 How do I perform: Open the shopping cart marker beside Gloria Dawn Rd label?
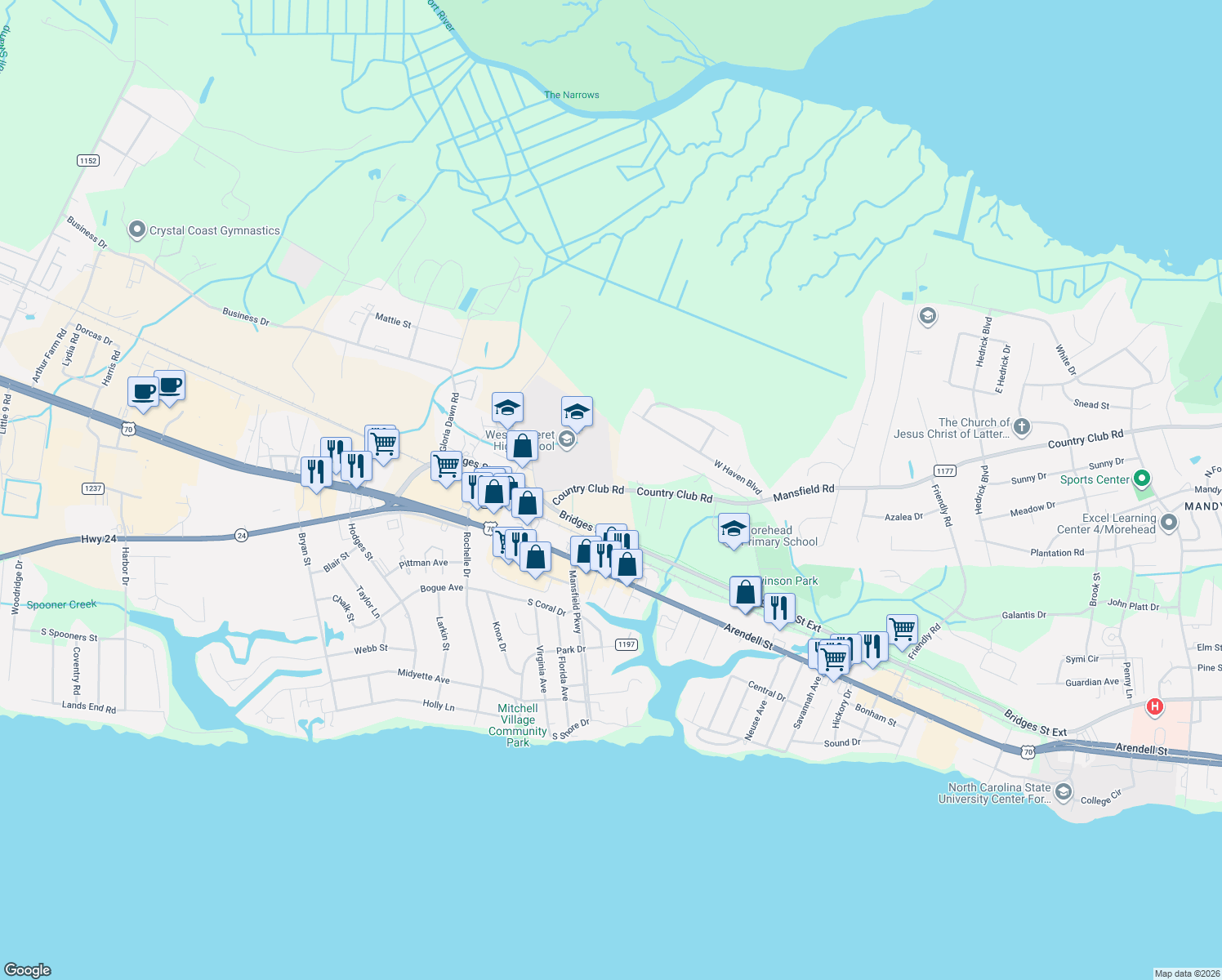click(x=446, y=468)
